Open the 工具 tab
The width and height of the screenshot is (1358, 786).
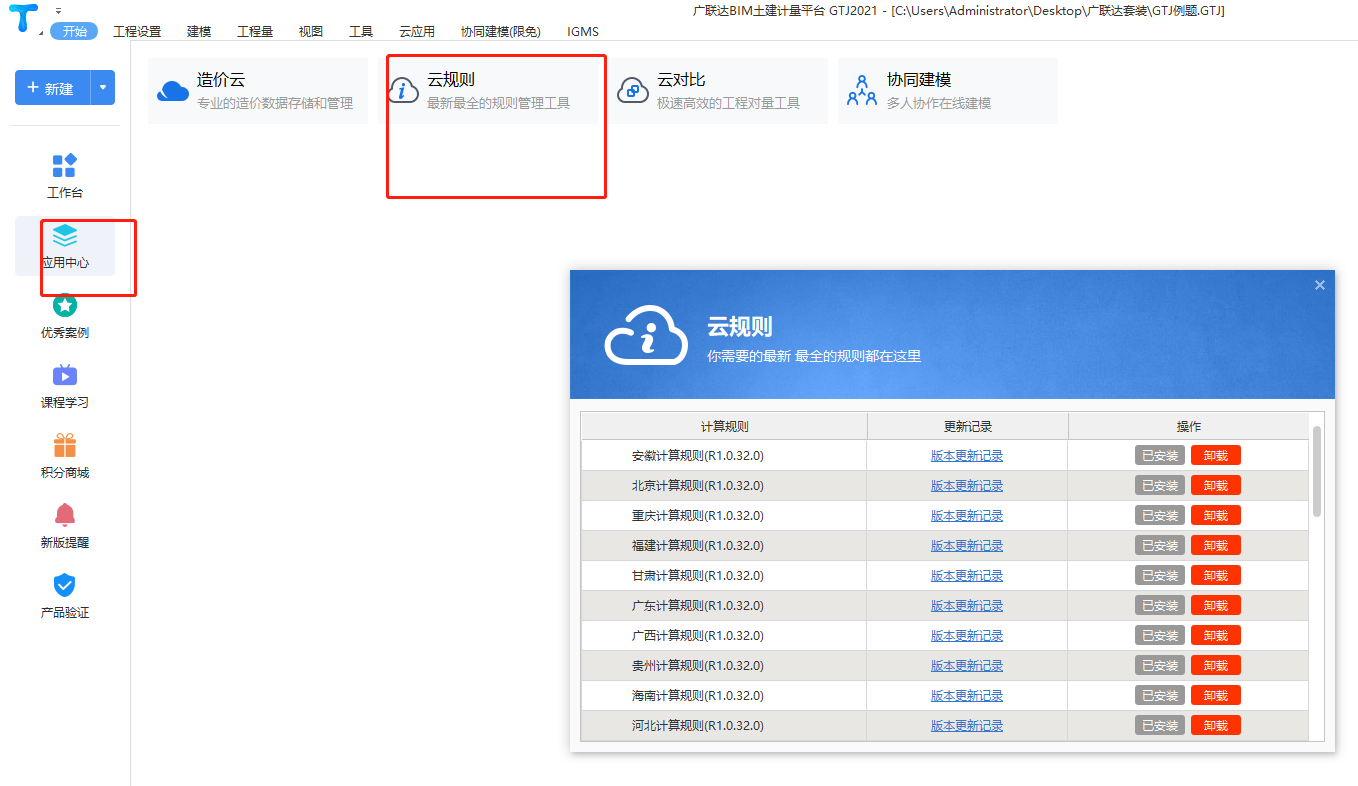361,31
